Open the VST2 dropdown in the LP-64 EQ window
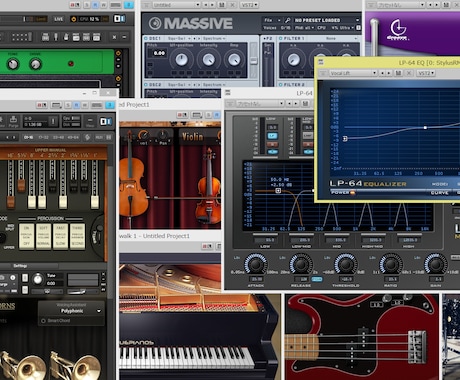 click(426, 73)
